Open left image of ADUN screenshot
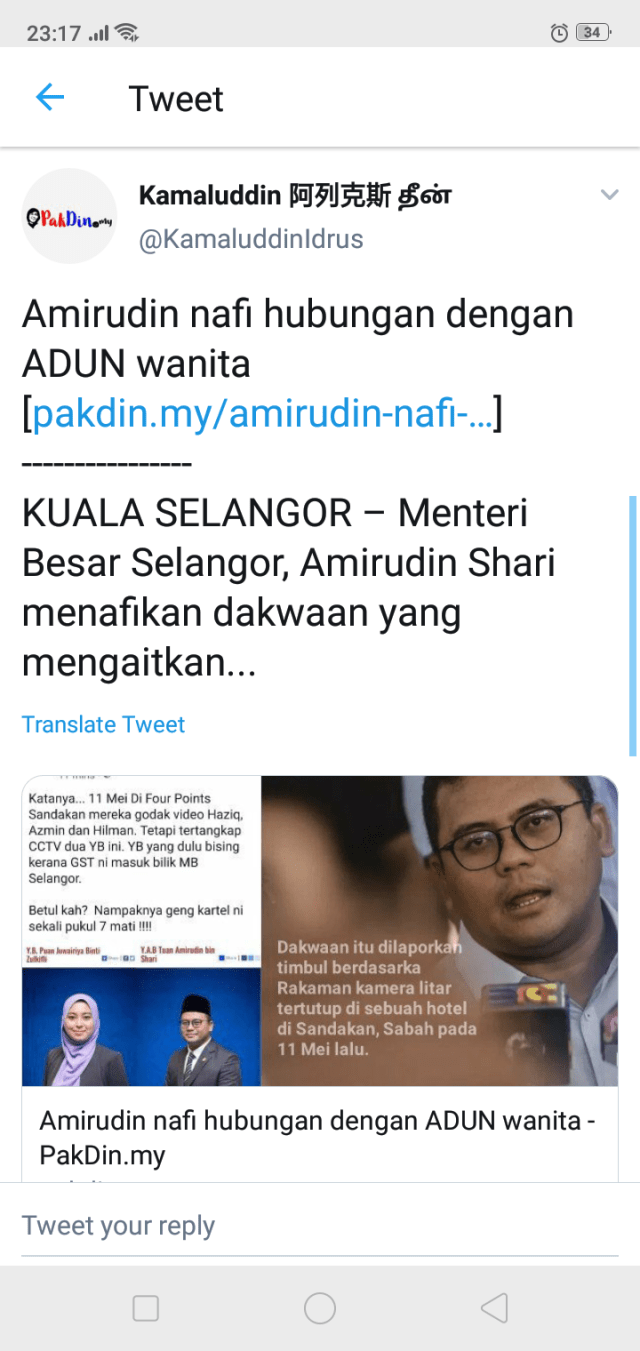The image size is (640, 1351). point(141,931)
